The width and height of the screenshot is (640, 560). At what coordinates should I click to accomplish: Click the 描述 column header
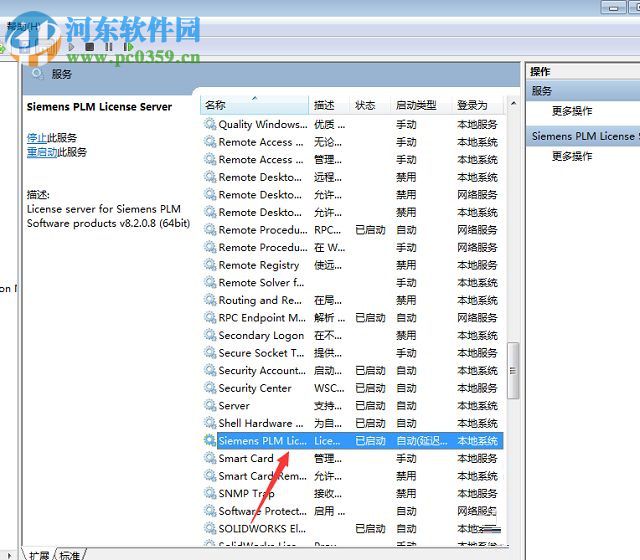pyautogui.click(x=329, y=105)
